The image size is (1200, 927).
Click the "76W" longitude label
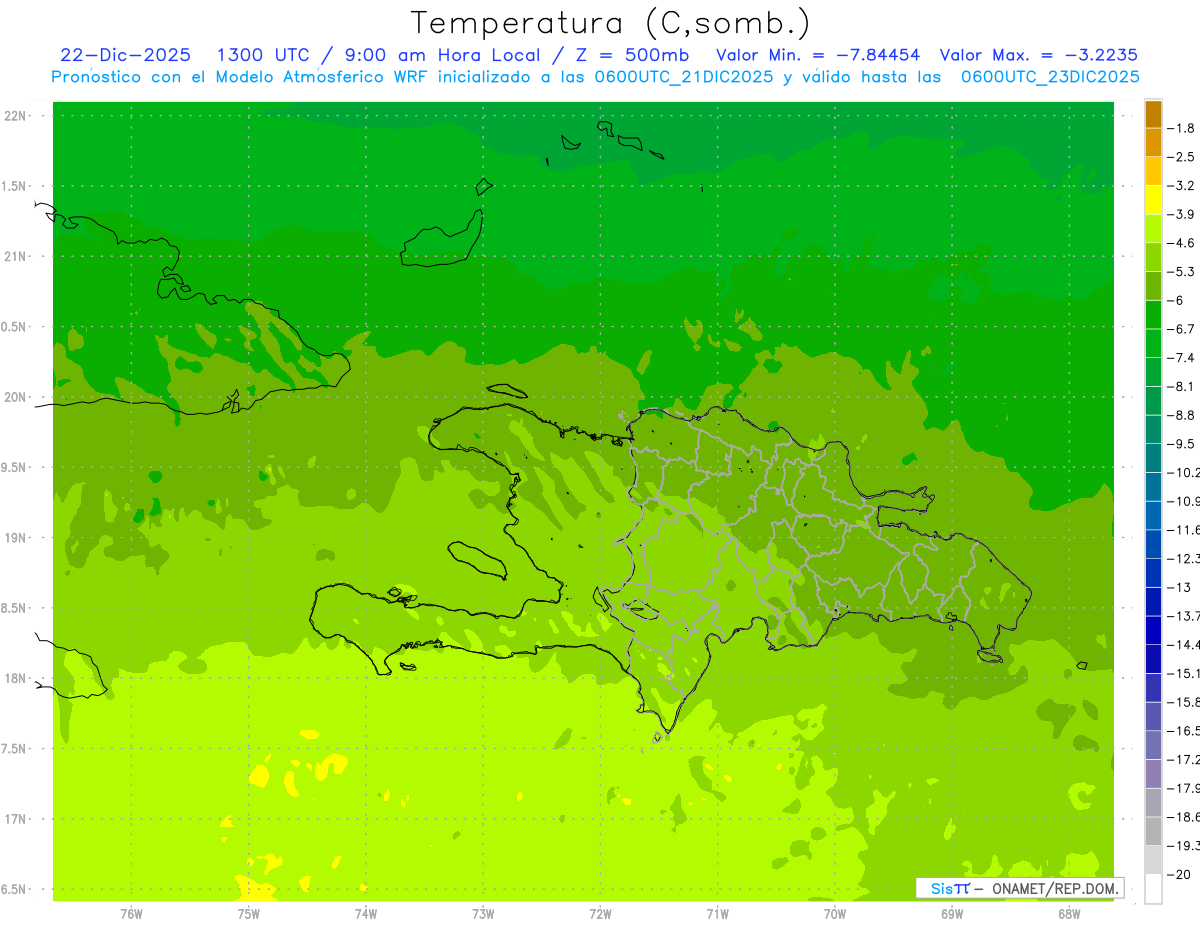pyautogui.click(x=131, y=914)
